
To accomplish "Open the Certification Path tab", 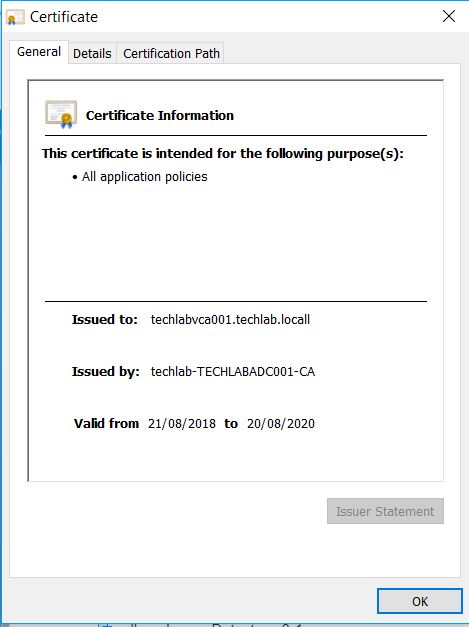I will pyautogui.click(x=171, y=53).
